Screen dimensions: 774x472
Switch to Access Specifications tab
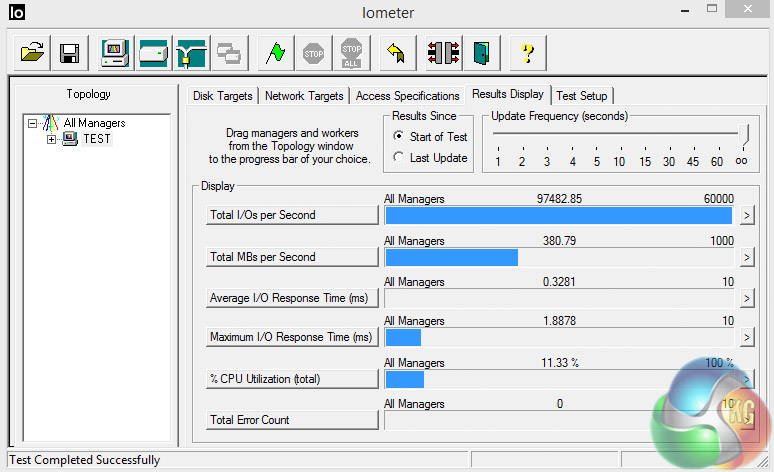pyautogui.click(x=407, y=96)
